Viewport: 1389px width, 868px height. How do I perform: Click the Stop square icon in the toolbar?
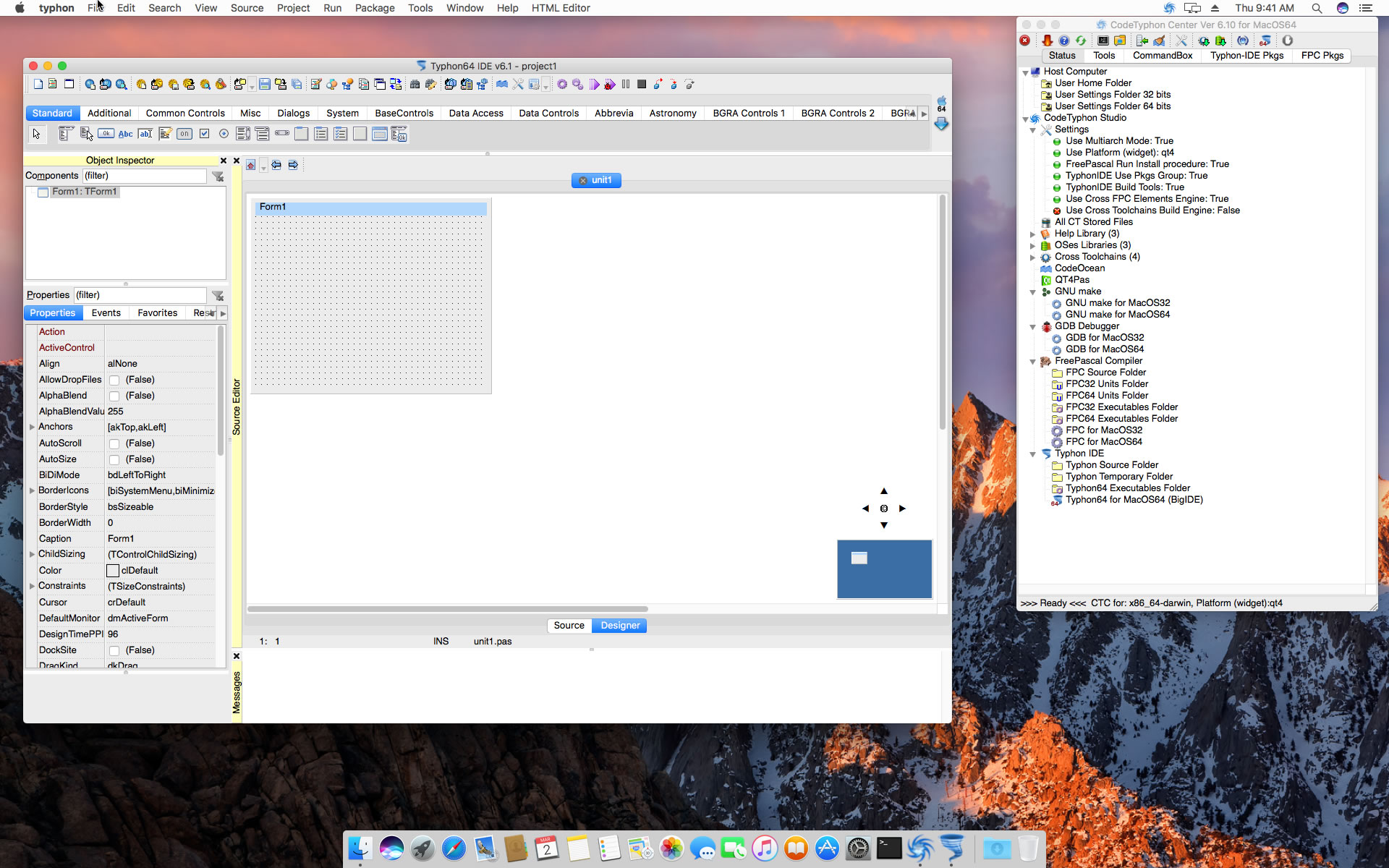coord(642,85)
